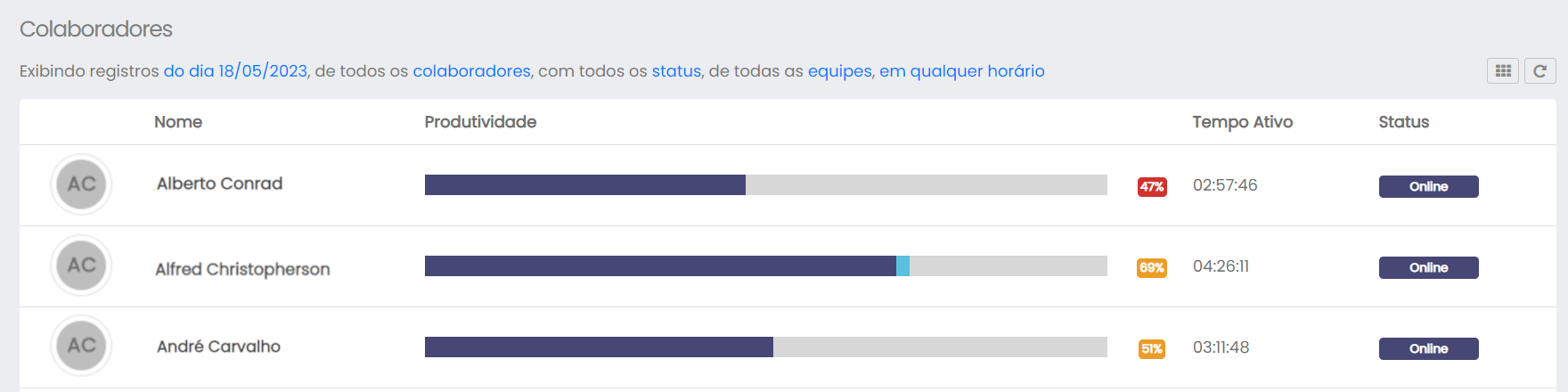Click André Carvalho's Online status button
Viewport: 1568px width, 392px height.
(x=1428, y=348)
